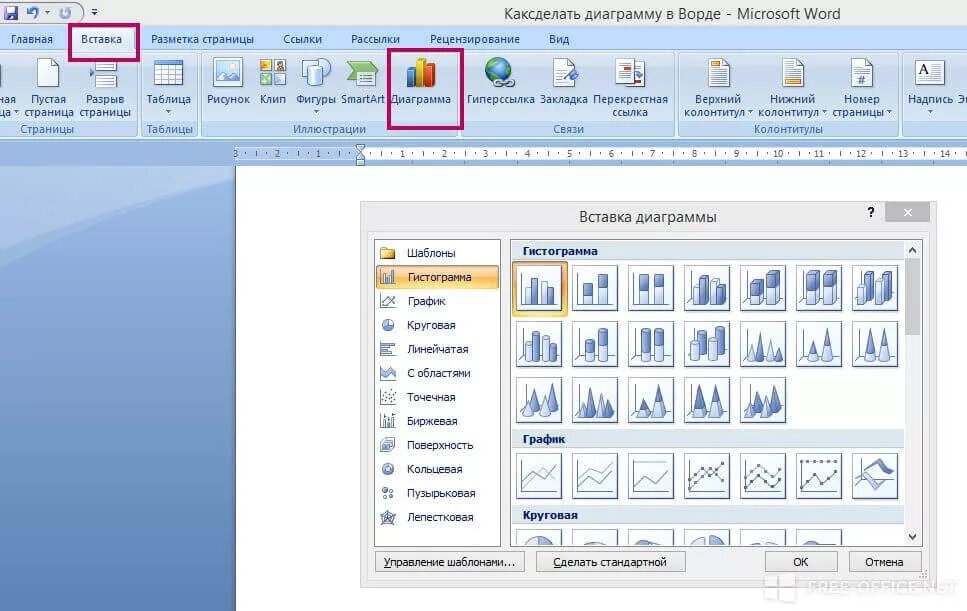Click the Рисунок insert icon
Image resolution: width=967 pixels, height=611 pixels.
coord(228,81)
